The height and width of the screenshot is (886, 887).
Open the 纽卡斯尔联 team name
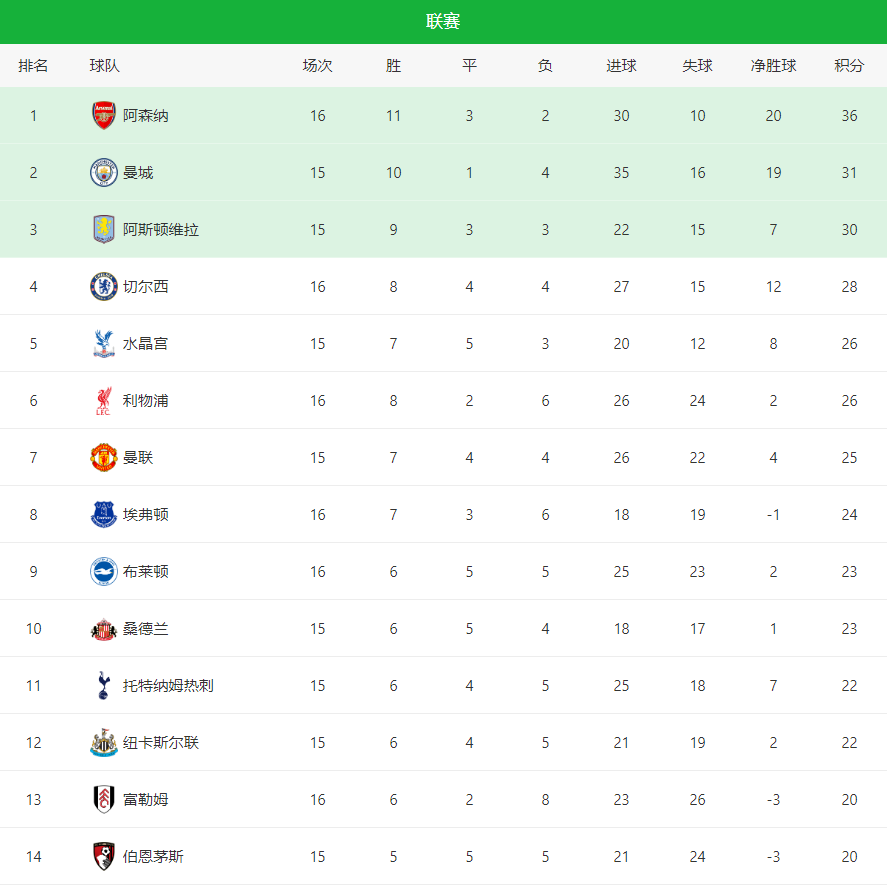[x=161, y=743]
